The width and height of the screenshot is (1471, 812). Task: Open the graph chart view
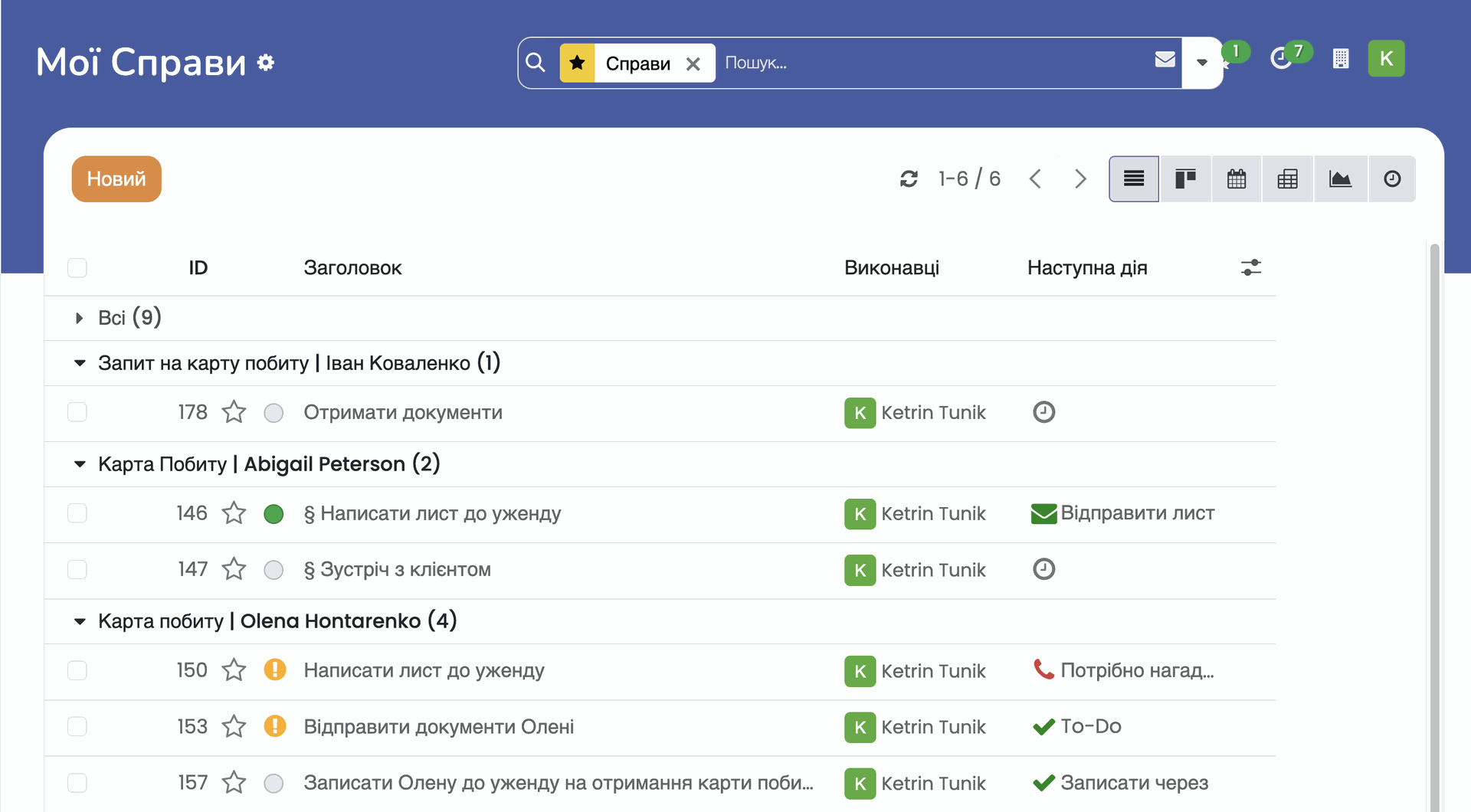1340,179
